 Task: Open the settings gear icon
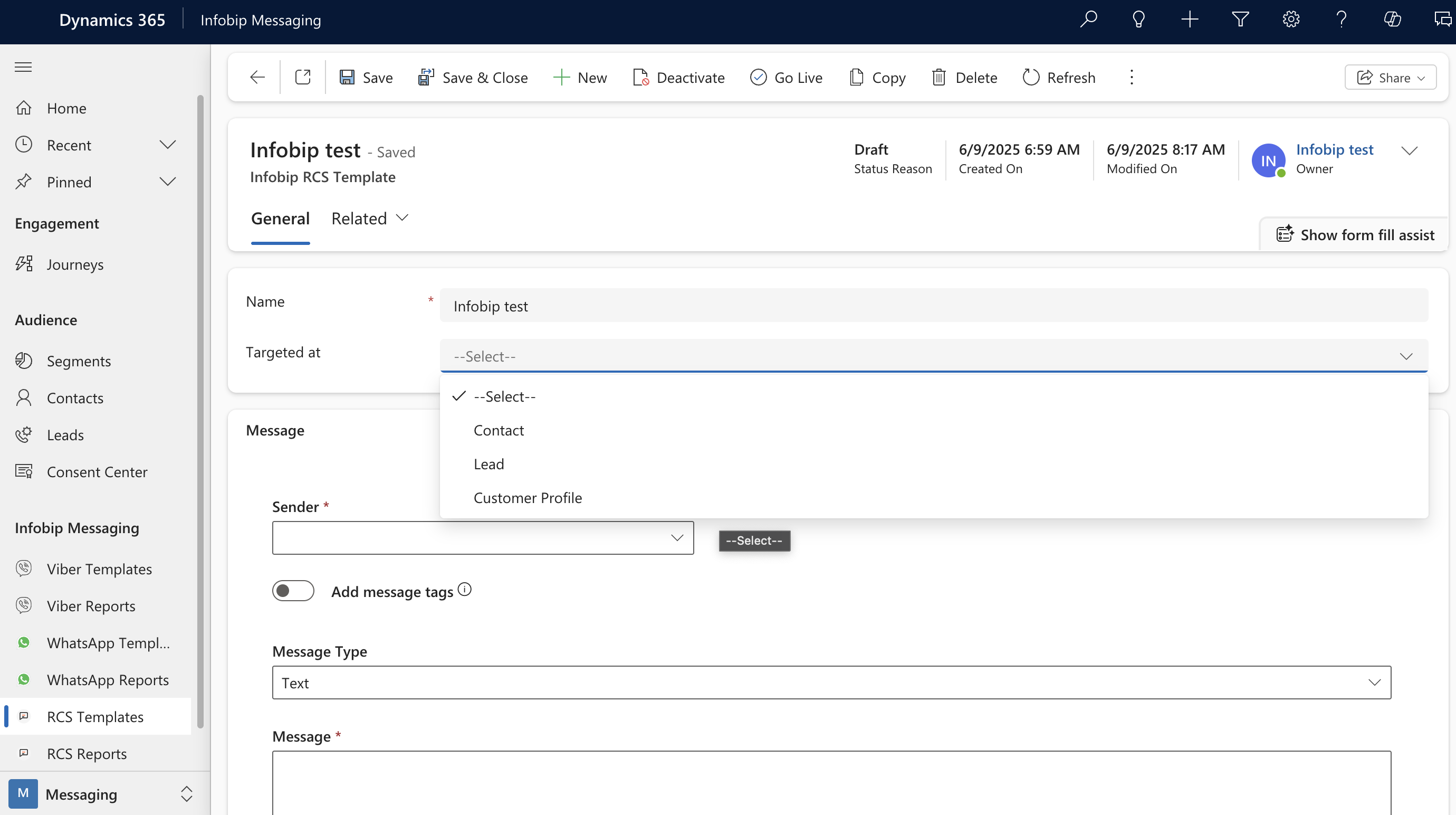pyautogui.click(x=1291, y=20)
